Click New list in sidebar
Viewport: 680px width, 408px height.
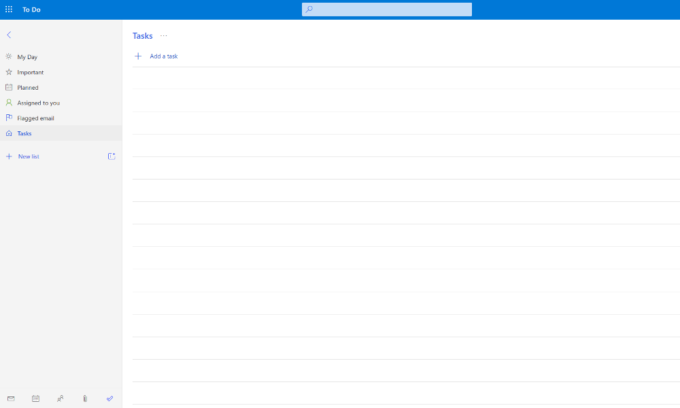[28, 157]
